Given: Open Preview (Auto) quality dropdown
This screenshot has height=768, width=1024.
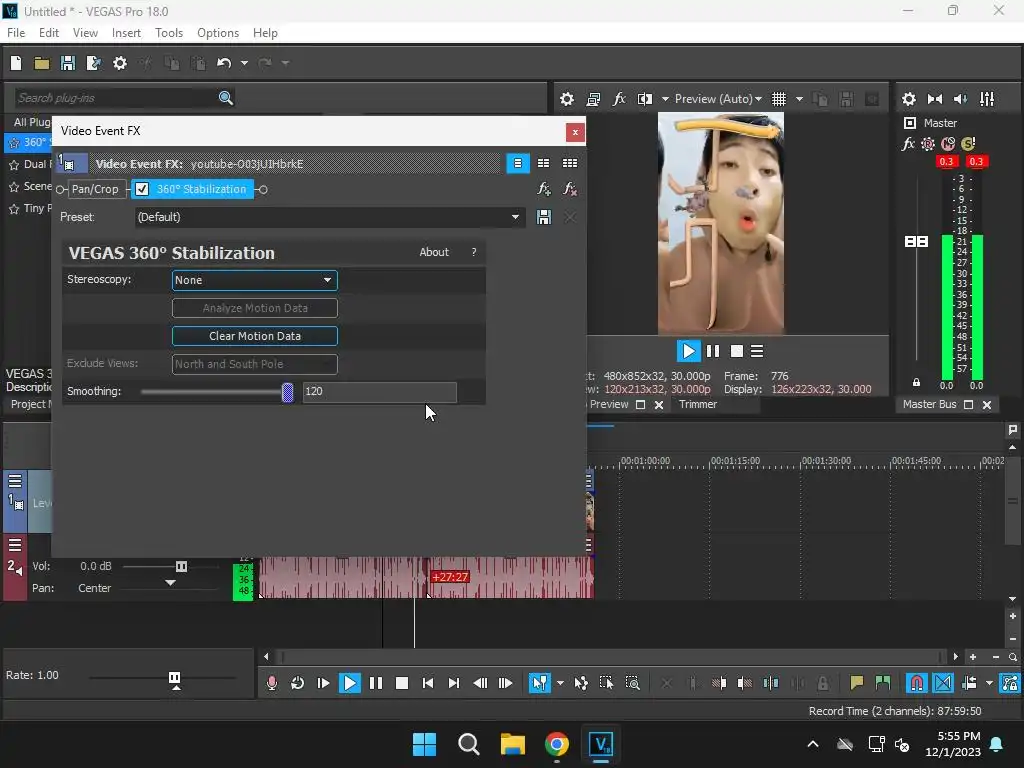Looking at the screenshot, I should click(x=718, y=99).
